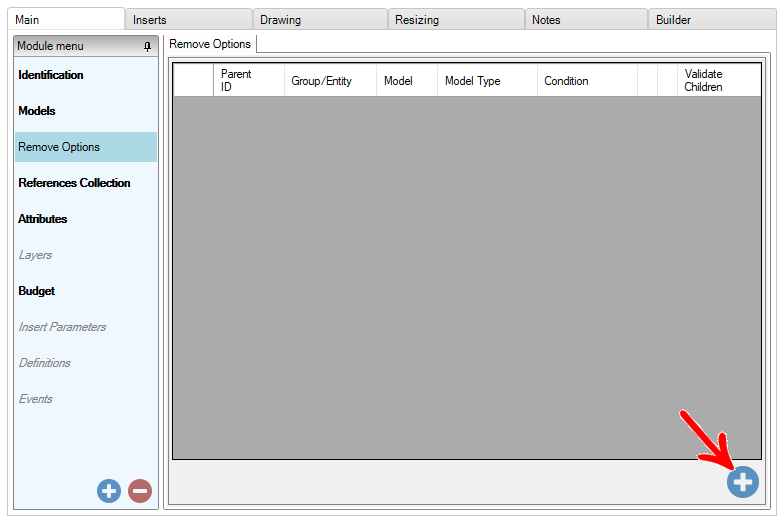Open References Collection menu item
The image size is (781, 520).
pos(86,183)
